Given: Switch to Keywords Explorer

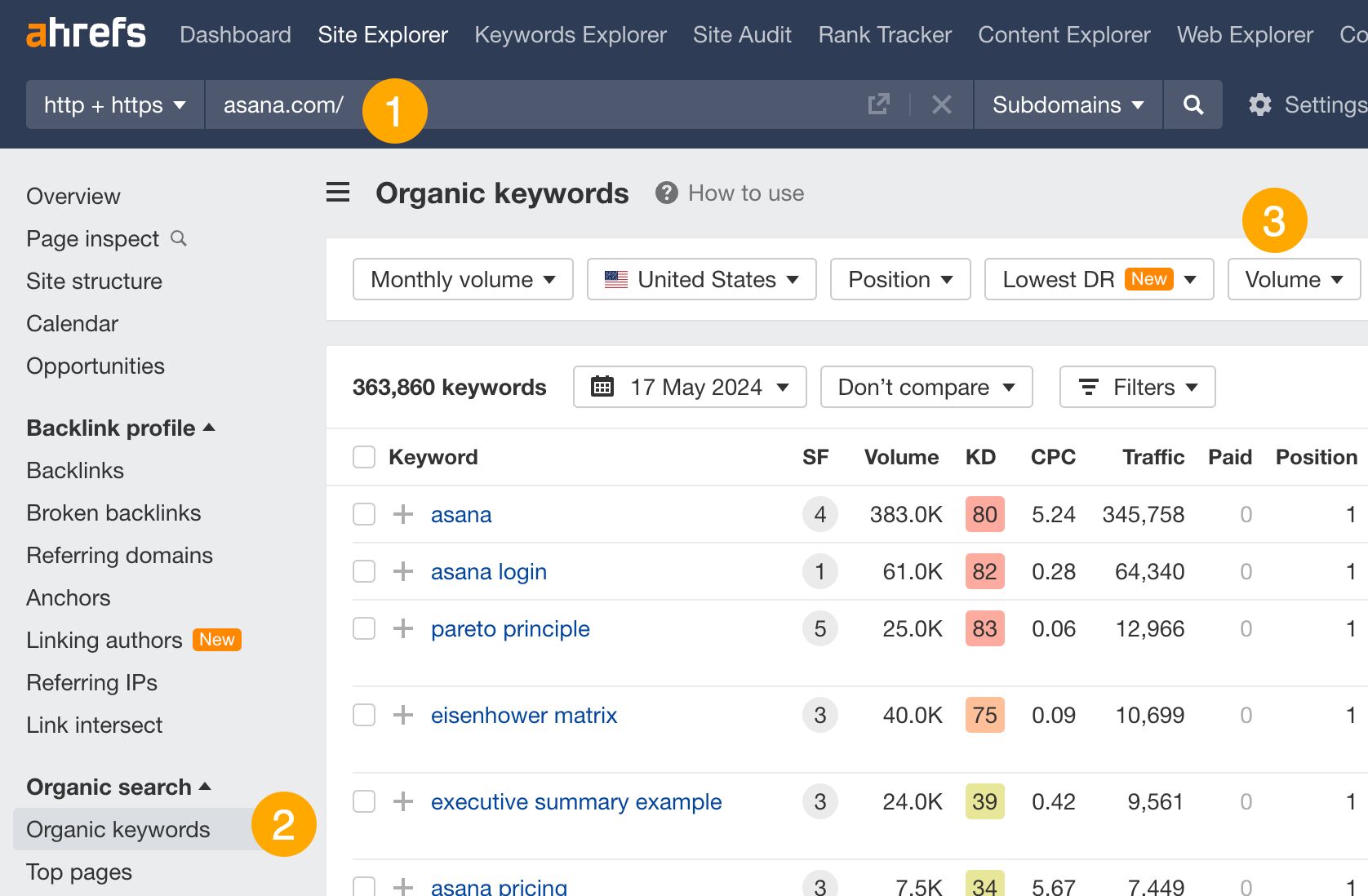Looking at the screenshot, I should (570, 34).
